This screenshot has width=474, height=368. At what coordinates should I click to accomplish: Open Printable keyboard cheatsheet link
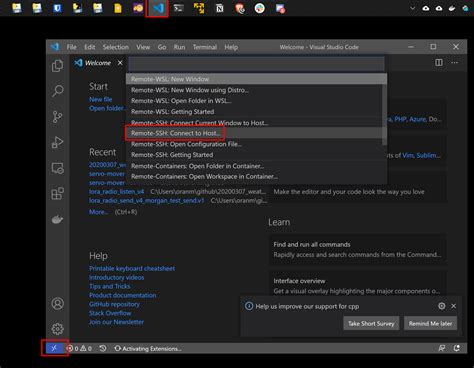point(132,268)
